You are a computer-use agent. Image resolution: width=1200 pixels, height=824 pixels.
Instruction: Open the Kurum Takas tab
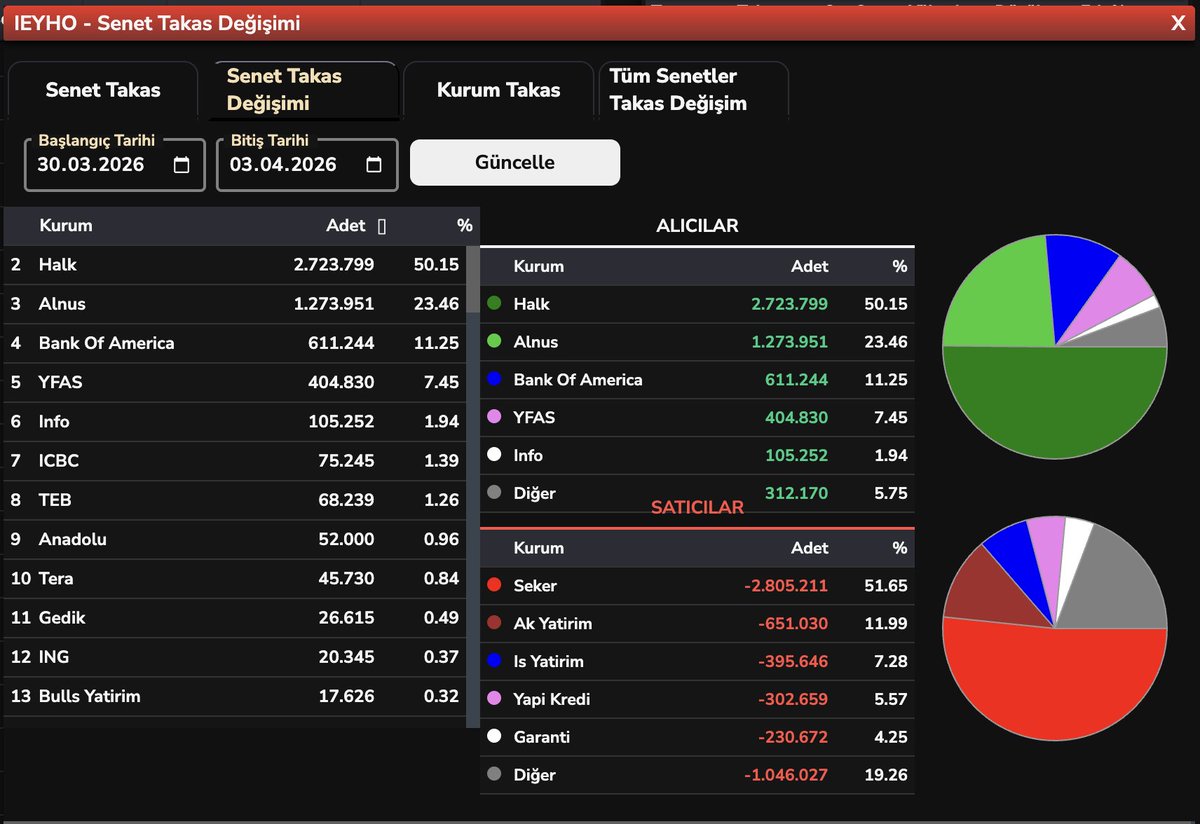pos(499,90)
